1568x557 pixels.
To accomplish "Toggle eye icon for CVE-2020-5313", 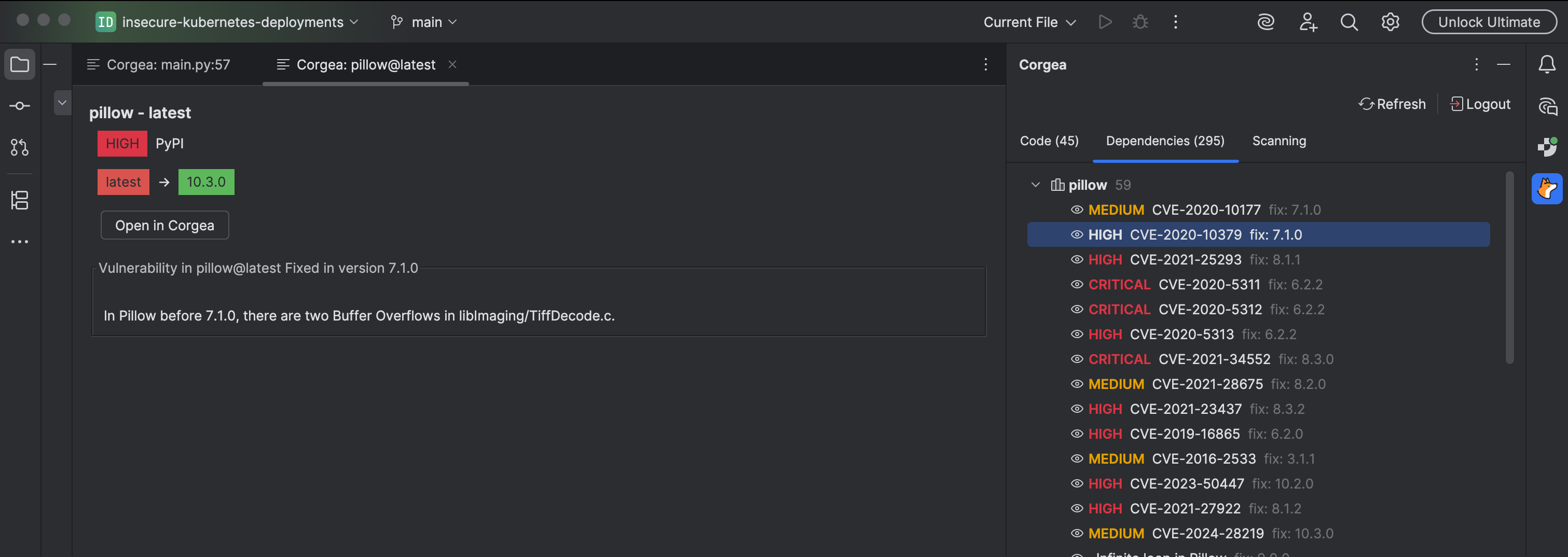I will pos(1077,335).
